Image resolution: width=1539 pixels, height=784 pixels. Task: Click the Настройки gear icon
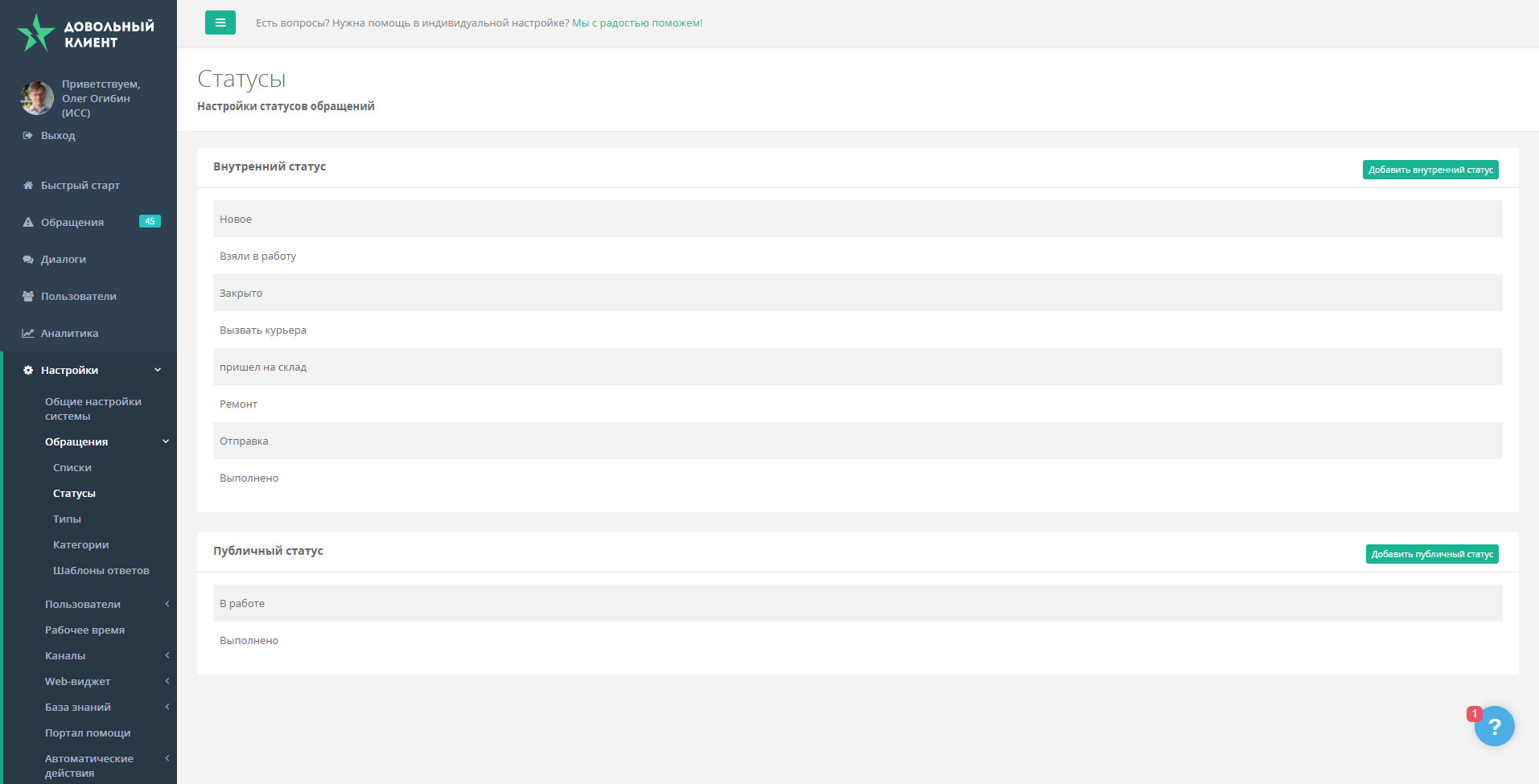click(x=28, y=370)
